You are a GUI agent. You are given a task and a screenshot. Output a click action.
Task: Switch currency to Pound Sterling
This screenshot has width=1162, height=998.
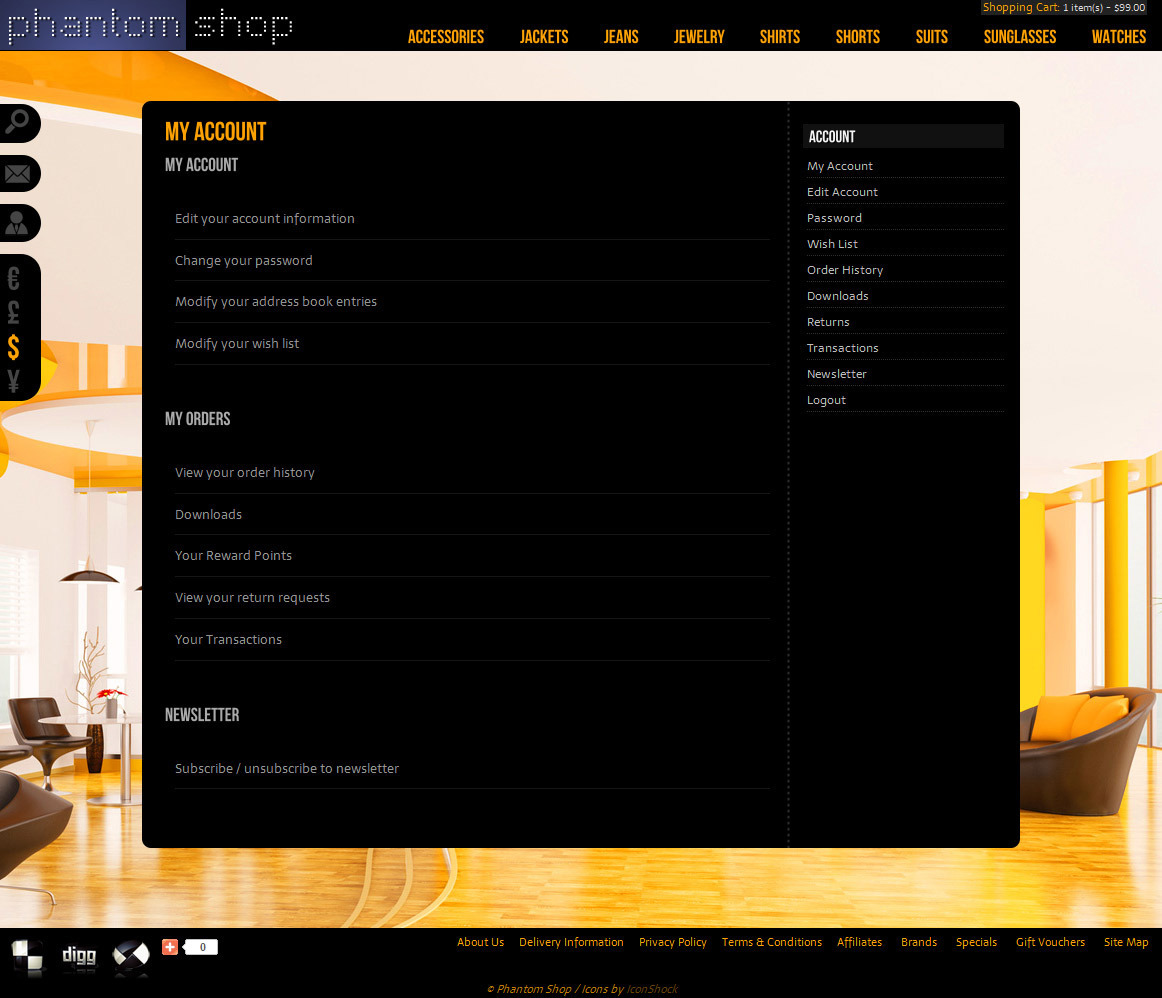pos(13,313)
